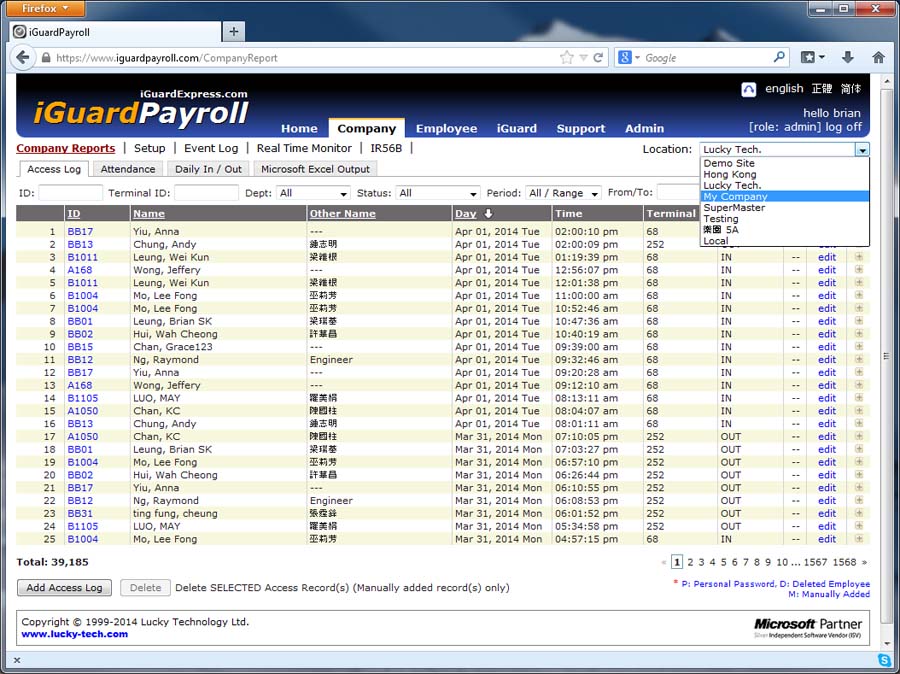Open the Daily In / Out tab

[x=208, y=169]
